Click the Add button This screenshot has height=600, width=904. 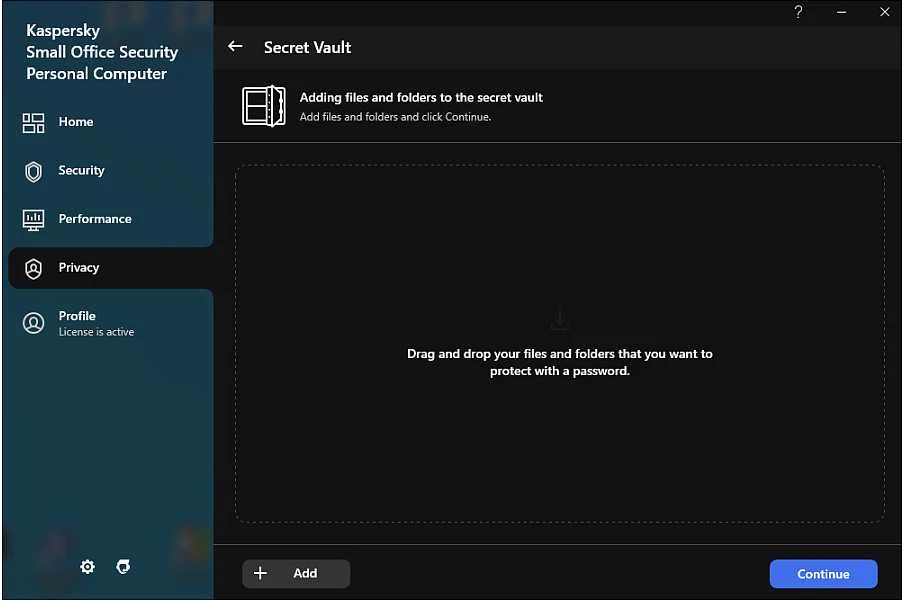click(x=296, y=573)
